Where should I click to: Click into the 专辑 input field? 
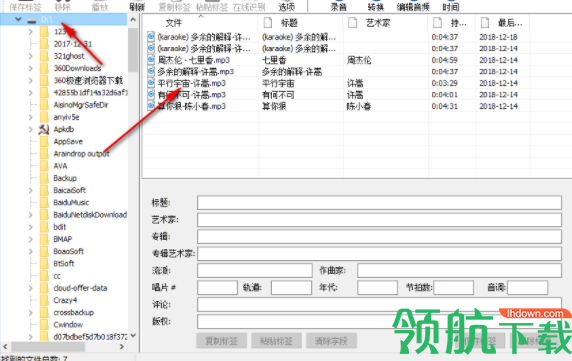[379, 237]
